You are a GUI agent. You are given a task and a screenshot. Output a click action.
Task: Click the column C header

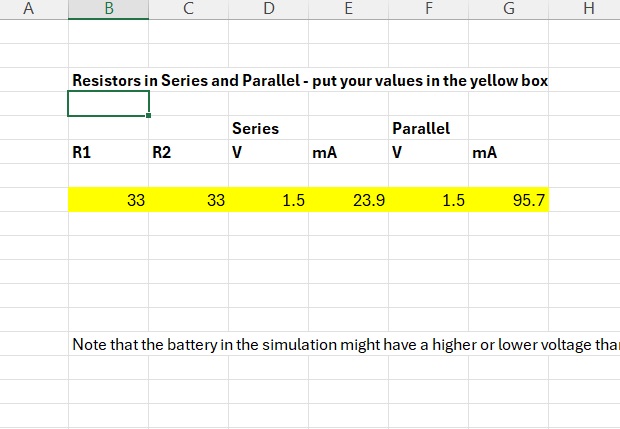[189, 10]
